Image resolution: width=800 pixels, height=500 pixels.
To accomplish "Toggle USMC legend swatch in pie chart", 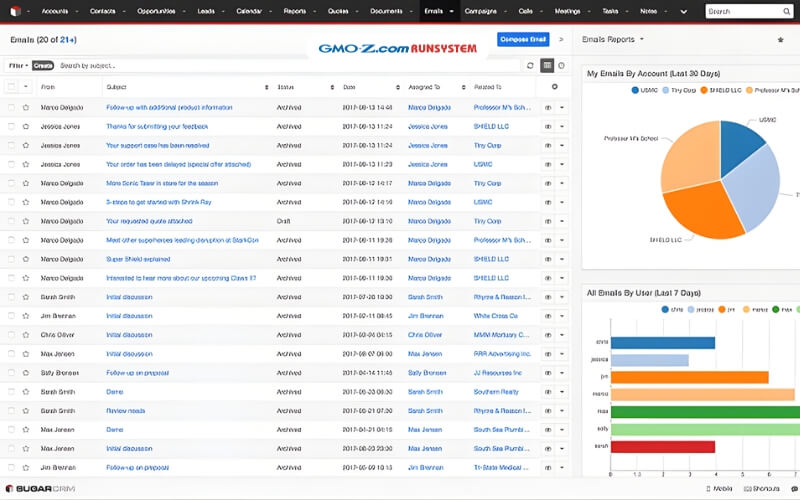I will [635, 90].
